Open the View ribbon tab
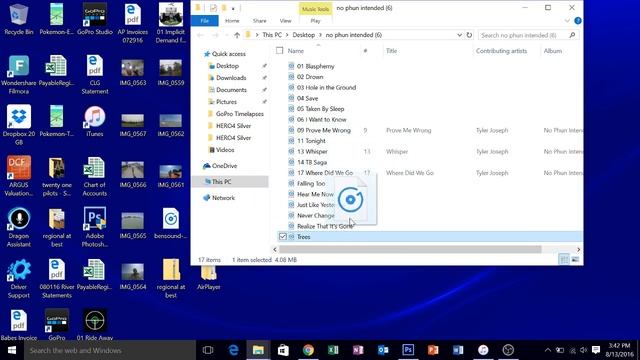The width and height of the screenshot is (640, 360). 285,21
